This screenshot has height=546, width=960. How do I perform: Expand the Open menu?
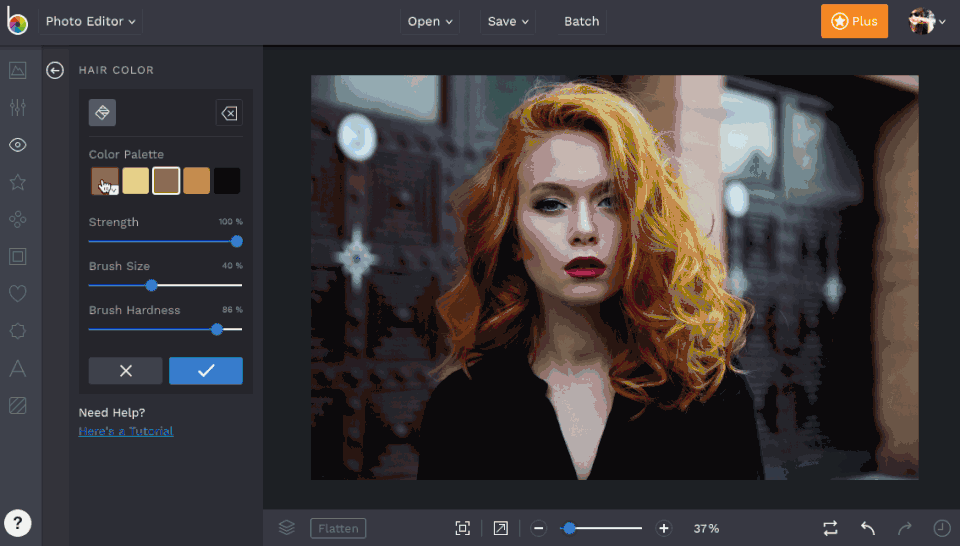430,21
